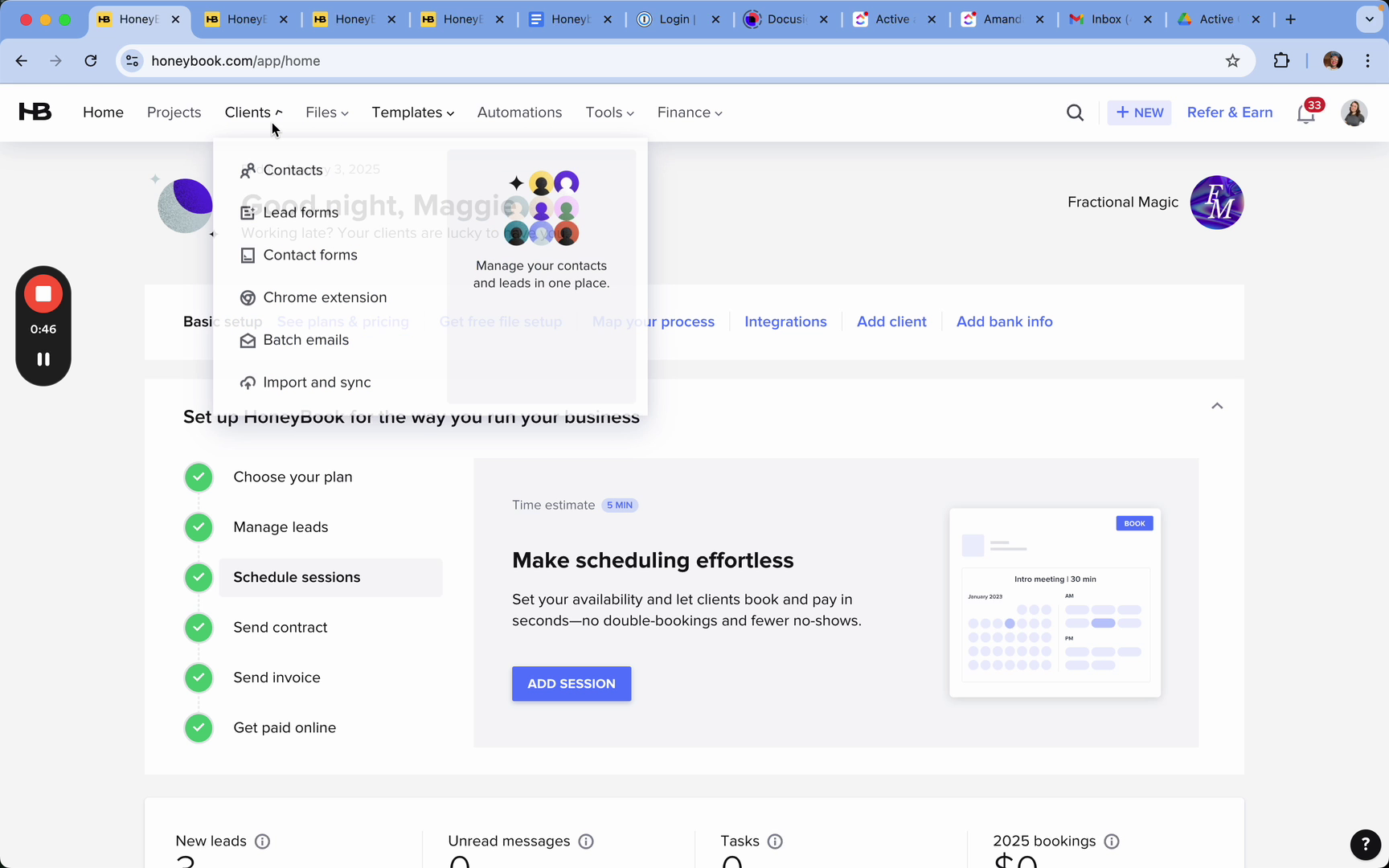
Task: Click the NEW button
Action: click(x=1139, y=113)
